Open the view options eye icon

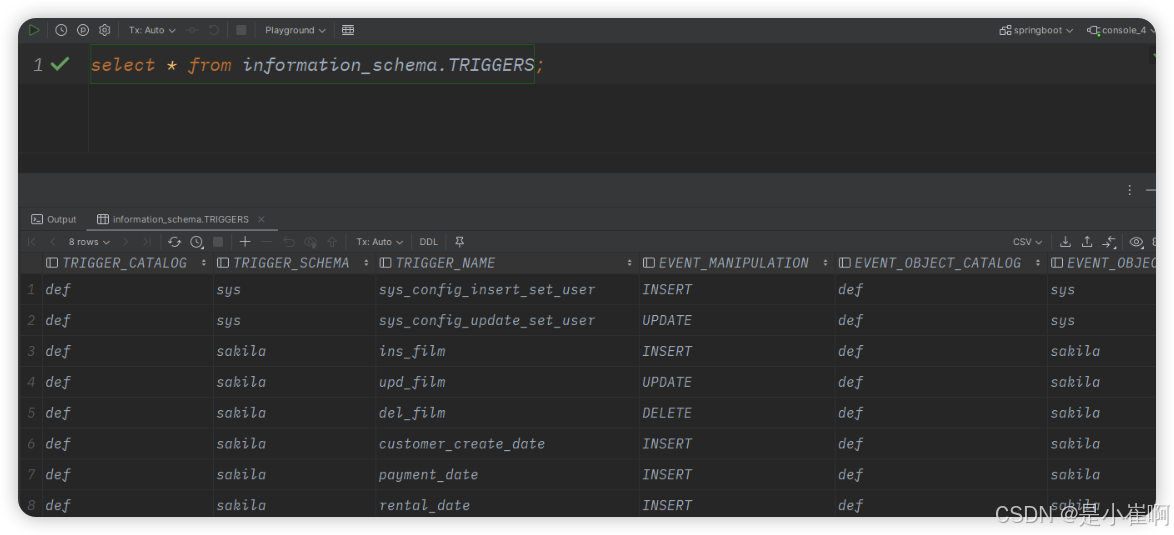(1136, 242)
